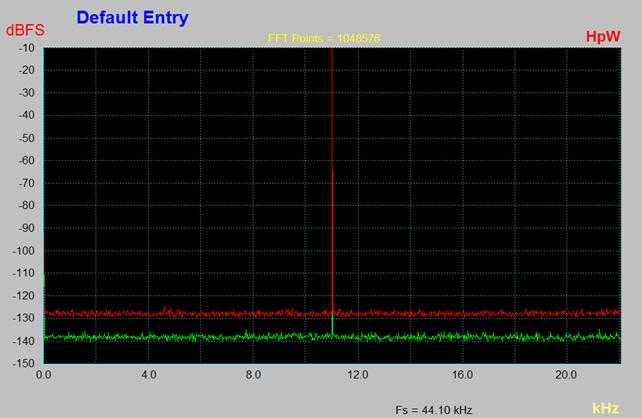Click the "16.0" x-axis label
642x418 pixels.
pos(462,375)
